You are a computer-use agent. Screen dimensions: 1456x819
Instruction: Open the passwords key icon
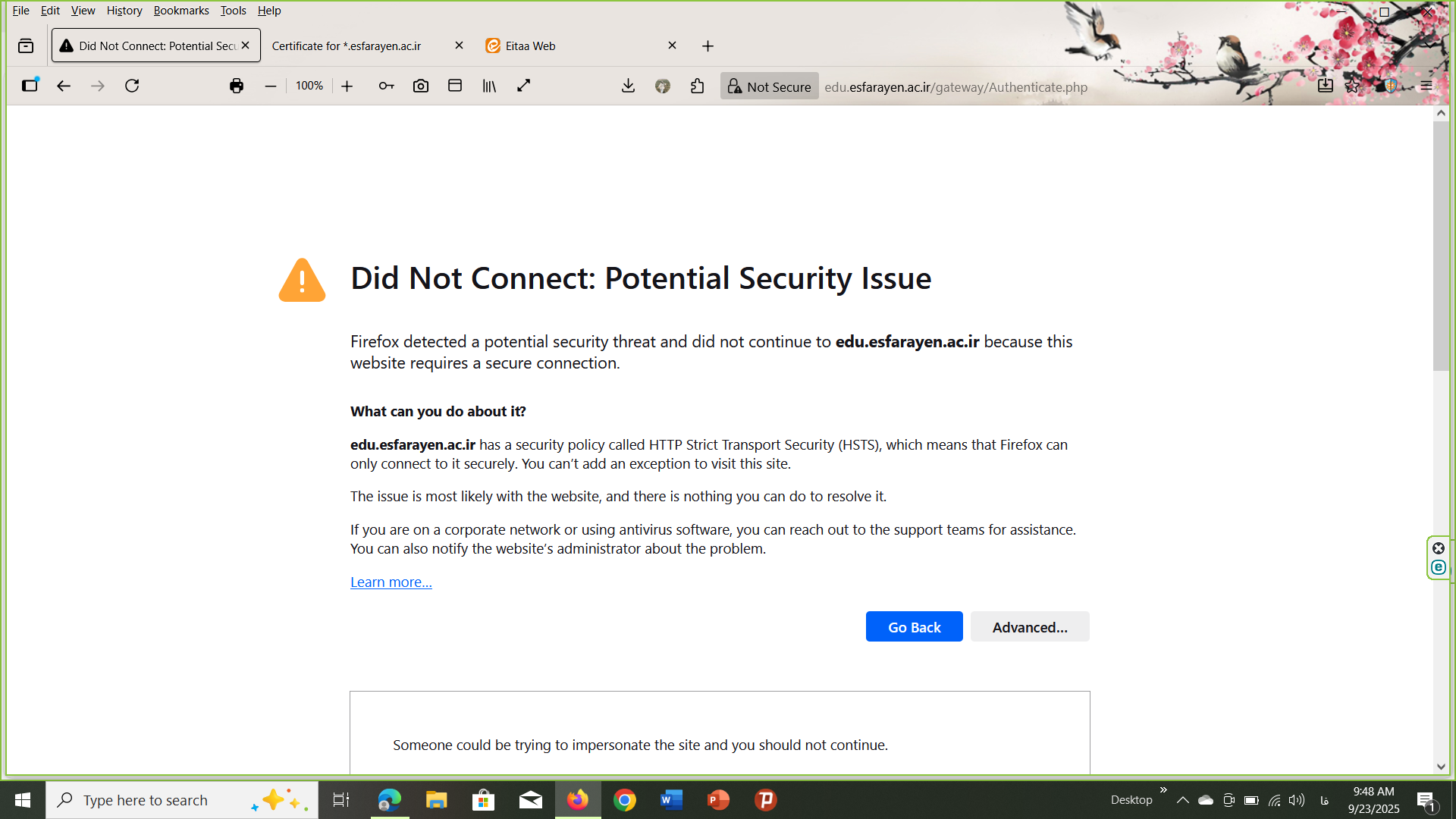(x=386, y=86)
